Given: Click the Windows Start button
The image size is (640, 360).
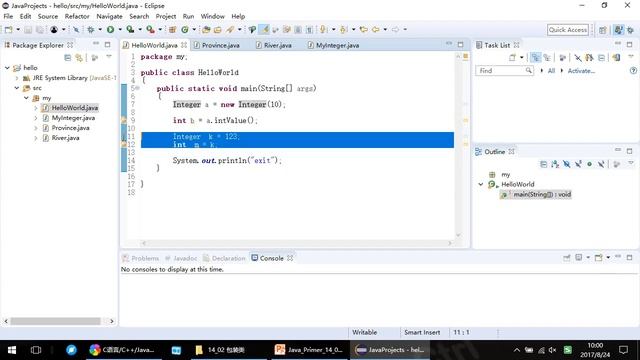Looking at the screenshot, I should pos(12,350).
